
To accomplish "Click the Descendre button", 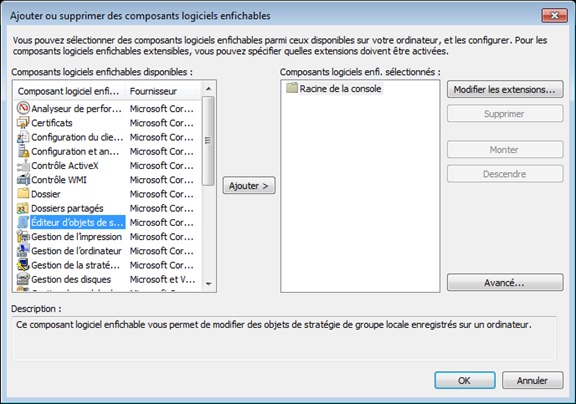I will [x=505, y=174].
